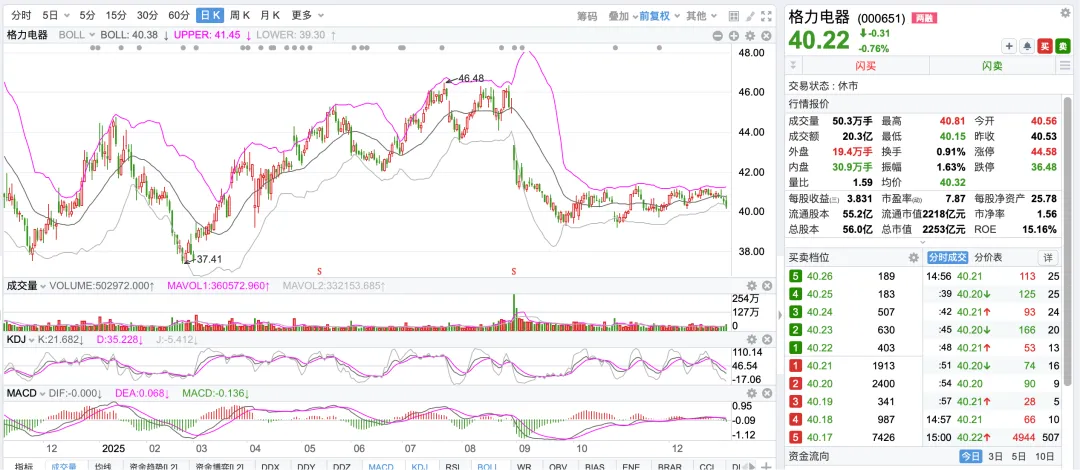Image resolution: width=1080 pixels, height=470 pixels.
Task: Switch chart to 日K period
Action: coord(209,15)
